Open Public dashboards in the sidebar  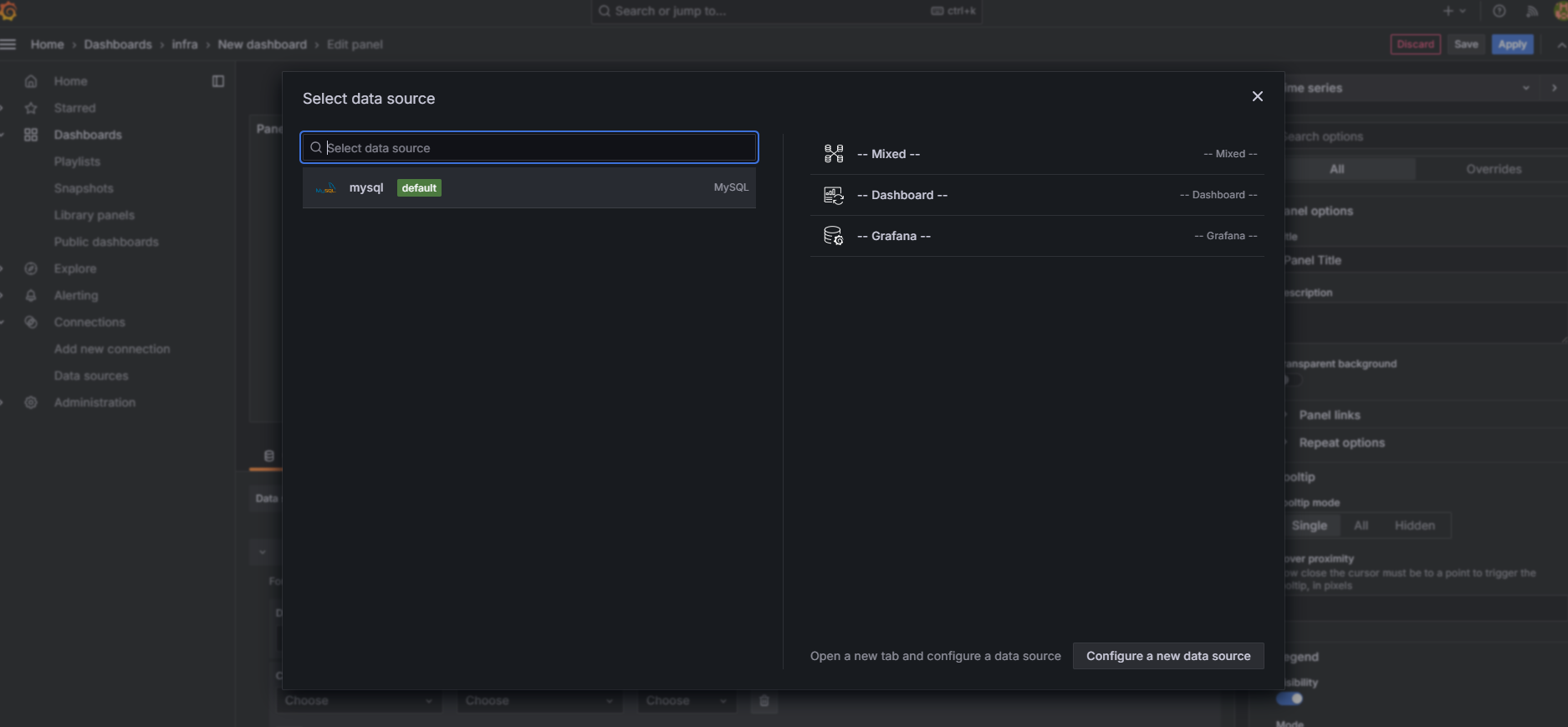106,242
